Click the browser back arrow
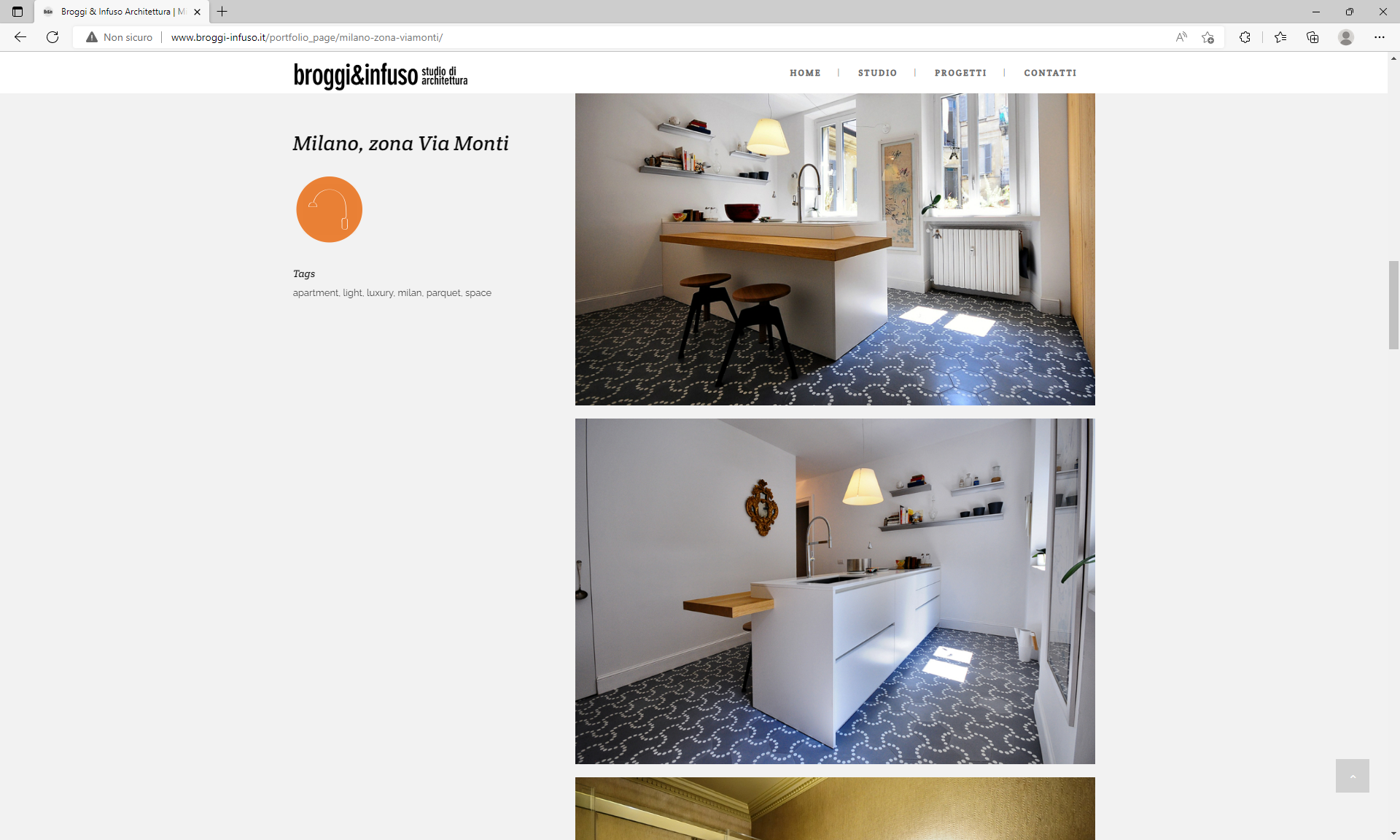Viewport: 1400px width, 840px height. (x=20, y=37)
